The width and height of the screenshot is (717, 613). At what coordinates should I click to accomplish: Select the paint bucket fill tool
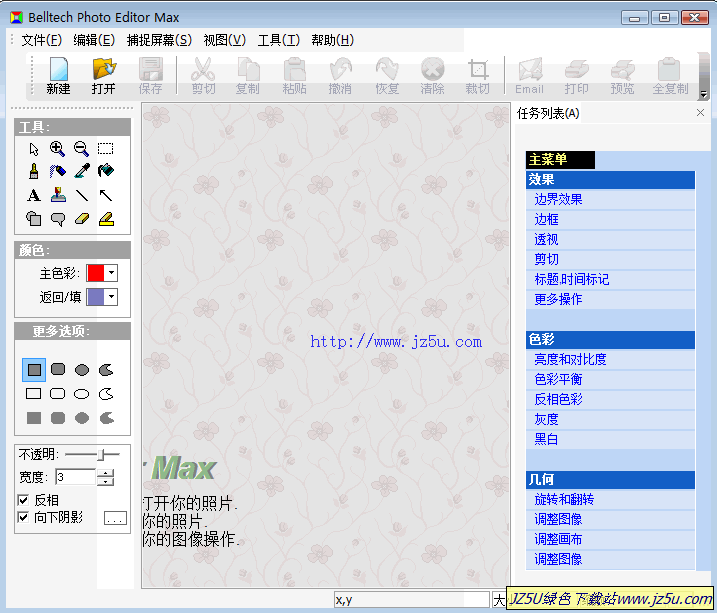point(106,171)
